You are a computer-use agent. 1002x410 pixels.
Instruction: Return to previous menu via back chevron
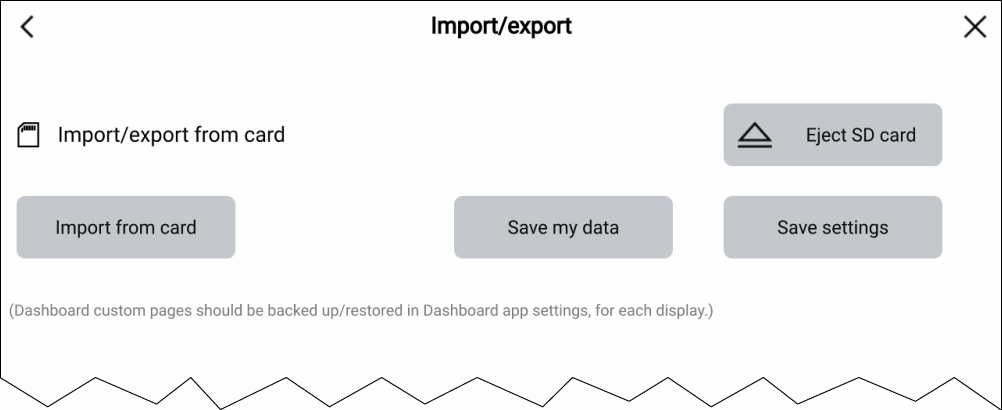[x=27, y=27]
